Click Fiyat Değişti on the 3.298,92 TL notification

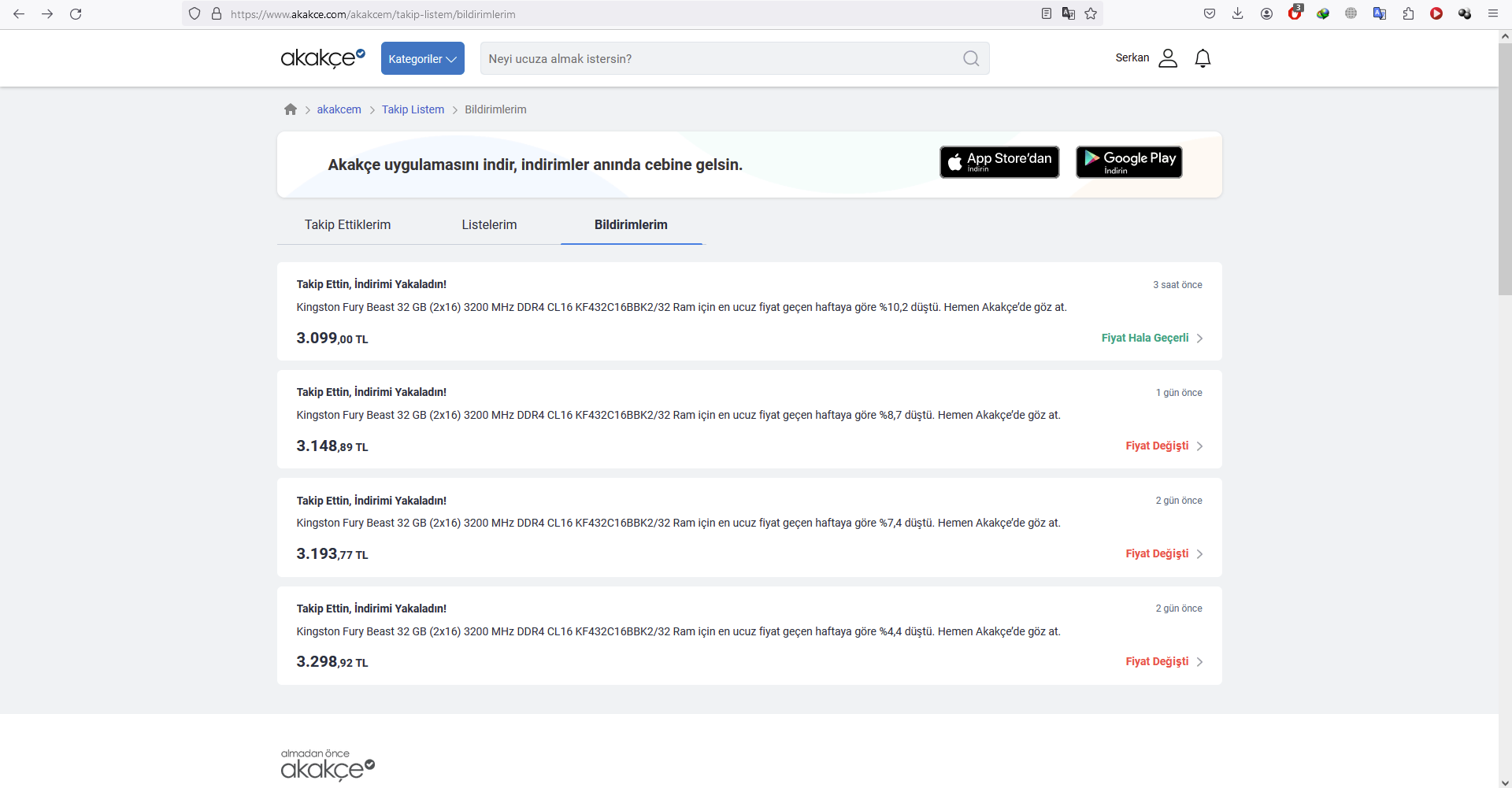click(1157, 661)
